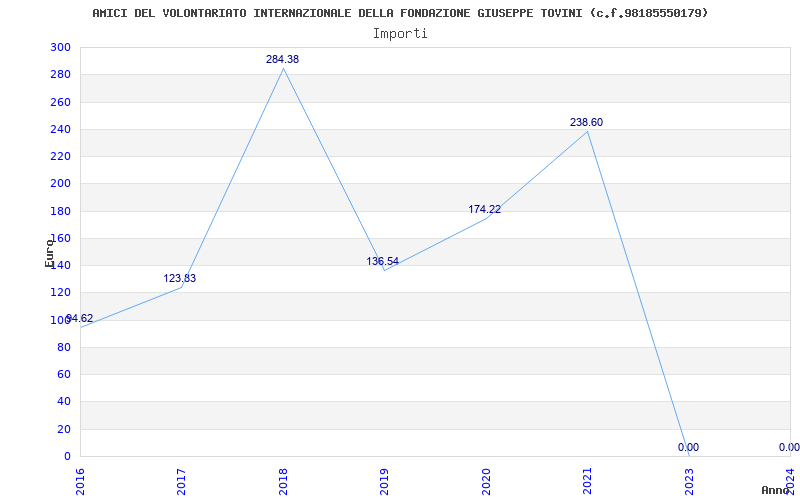Click the 136.54 data label for 2019
The height and width of the screenshot is (500, 800).
[383, 261]
